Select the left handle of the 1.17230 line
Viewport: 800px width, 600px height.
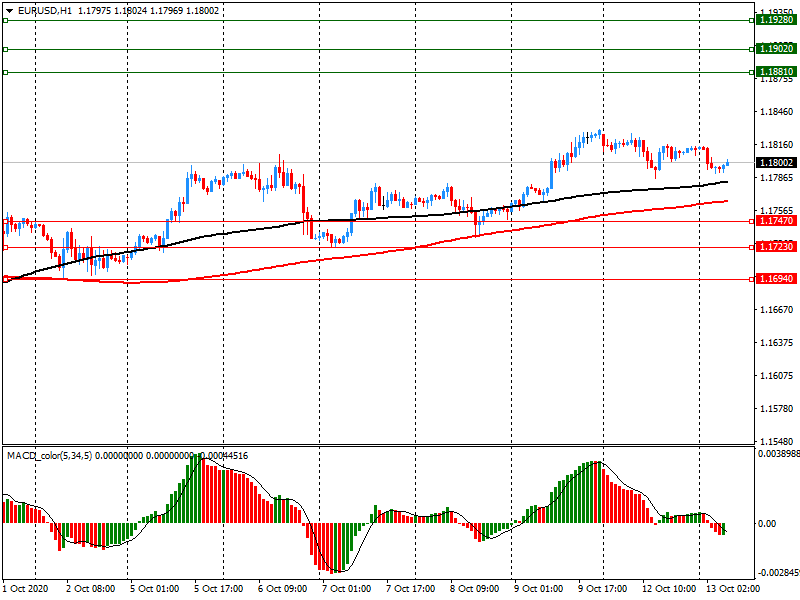(x=5, y=247)
